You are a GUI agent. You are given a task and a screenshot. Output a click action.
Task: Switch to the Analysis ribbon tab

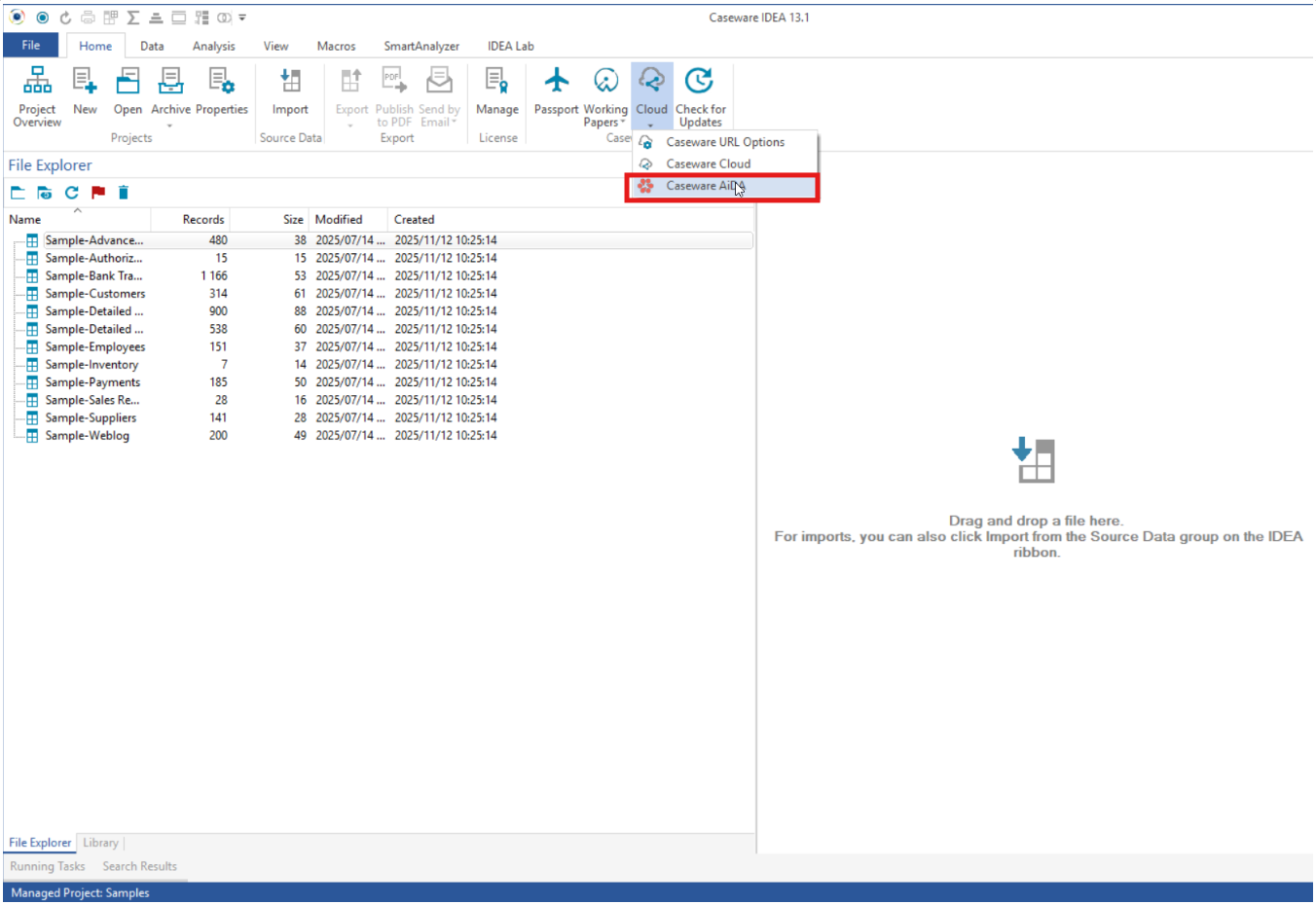(213, 46)
